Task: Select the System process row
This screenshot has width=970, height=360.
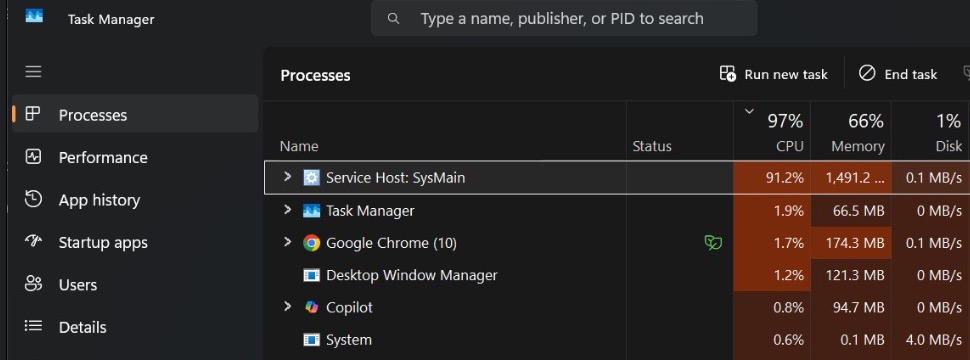Action: click(617, 339)
